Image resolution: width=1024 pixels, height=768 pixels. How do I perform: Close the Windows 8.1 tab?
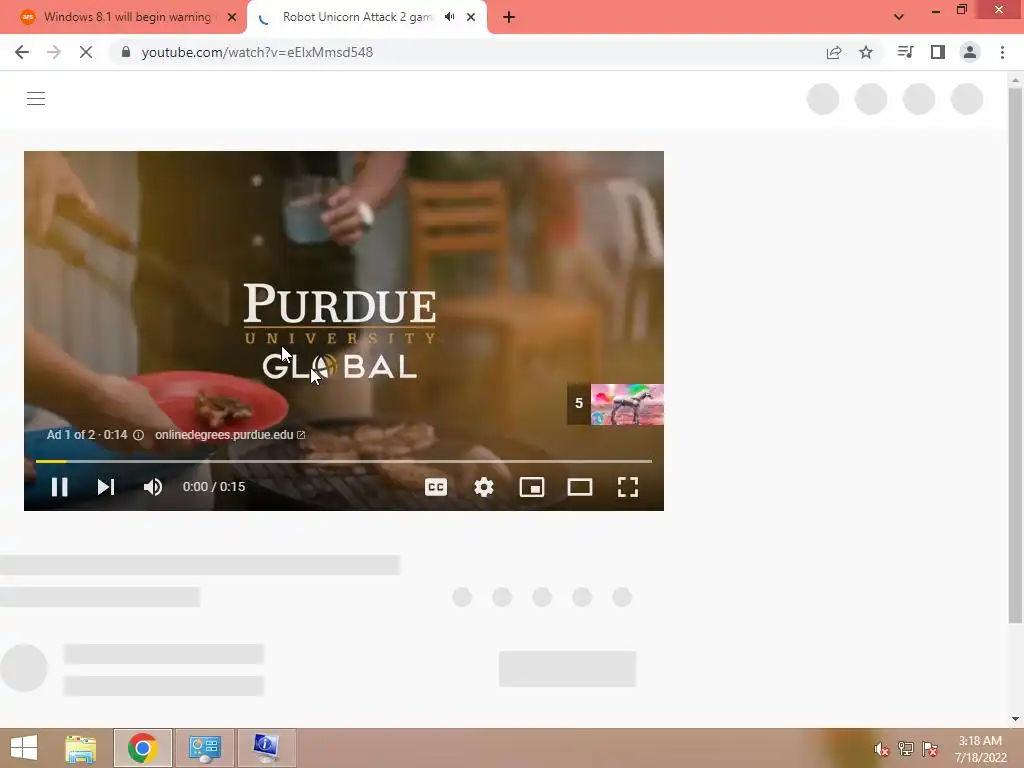tap(232, 17)
